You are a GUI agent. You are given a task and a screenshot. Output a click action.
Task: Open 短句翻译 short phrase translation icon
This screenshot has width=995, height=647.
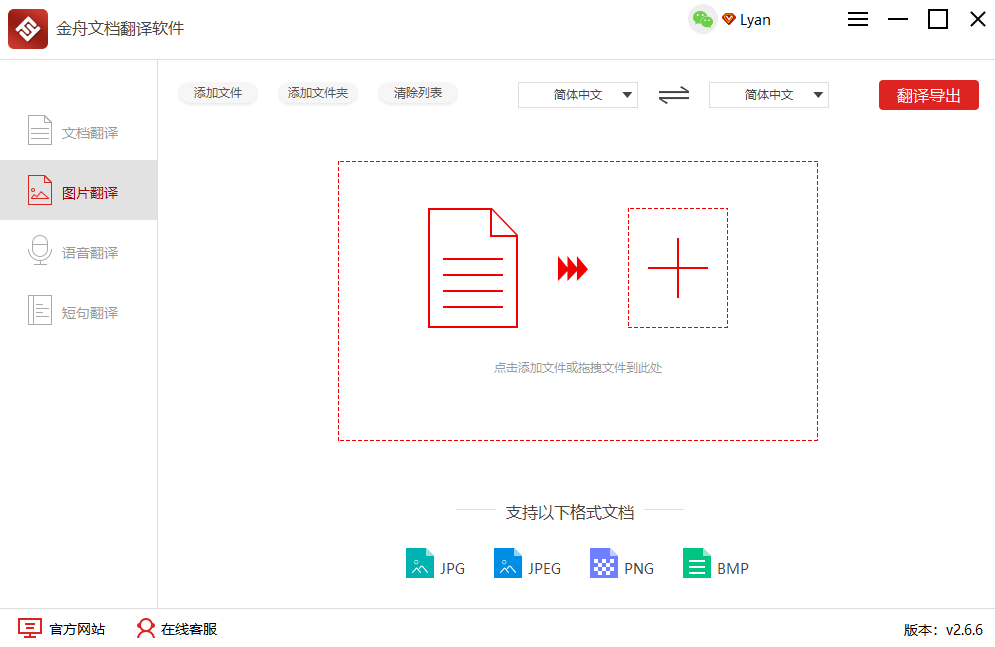[39, 311]
